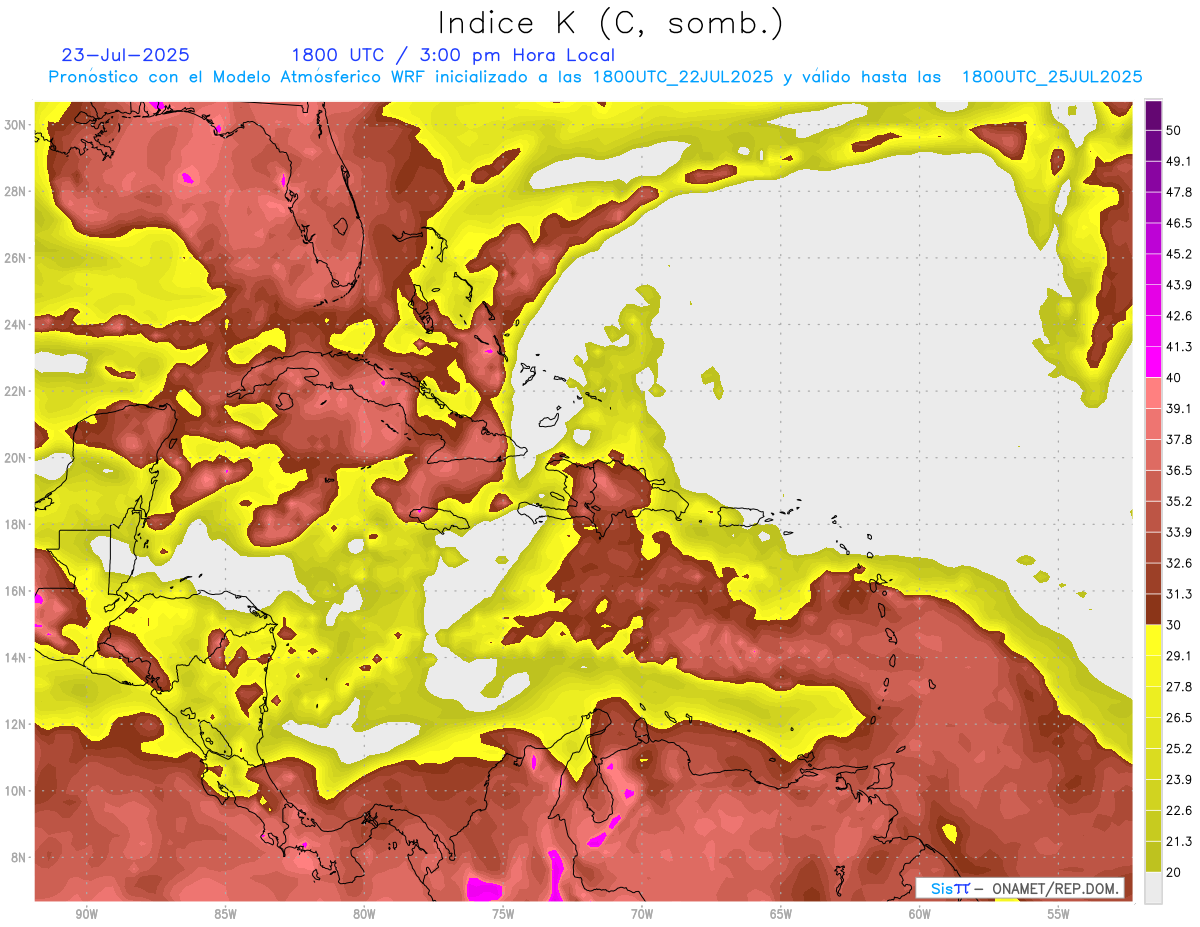The width and height of the screenshot is (1200, 927).
Task: Click the colorbar value 33.9
Action: pos(1179,532)
